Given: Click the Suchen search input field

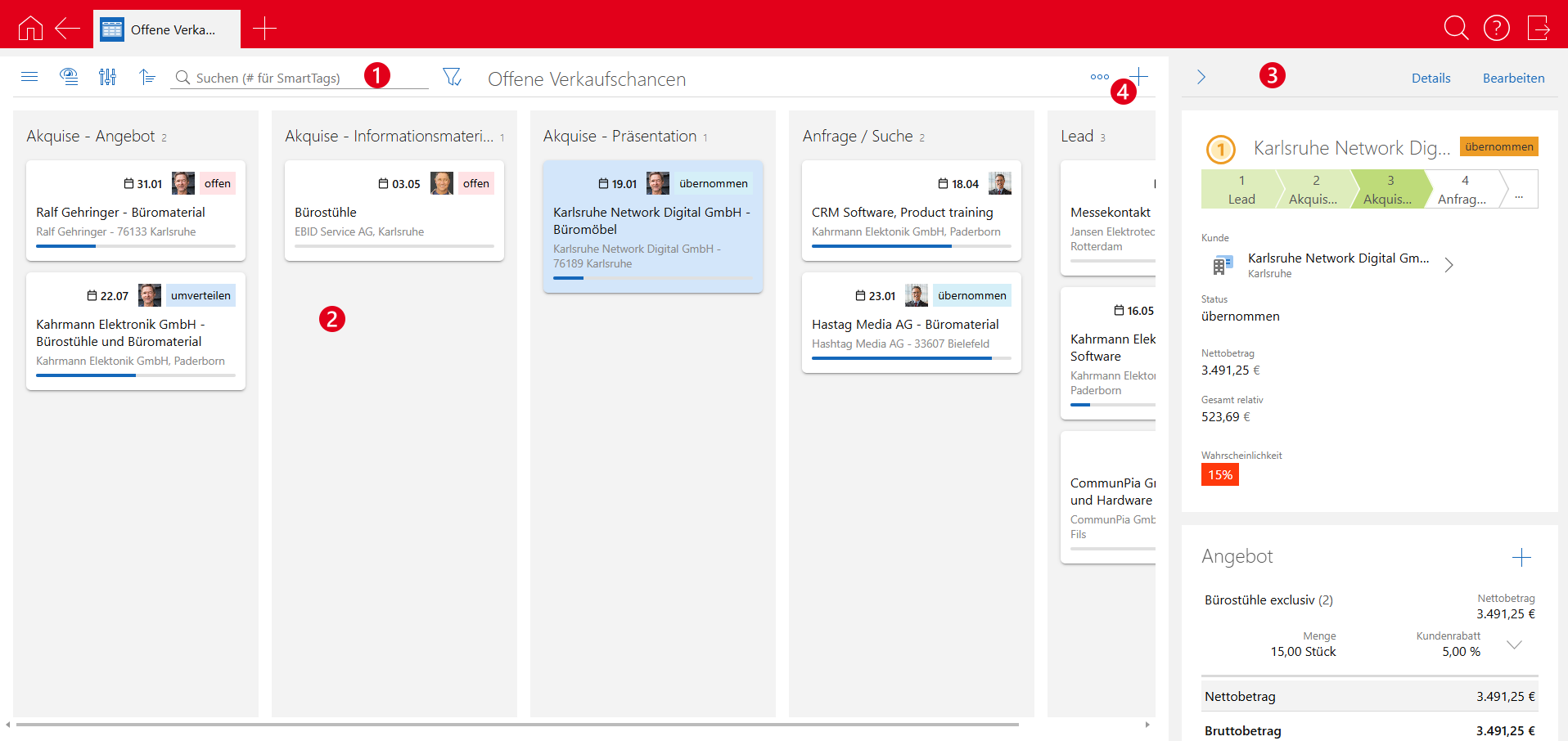Looking at the screenshot, I should click(x=270, y=79).
